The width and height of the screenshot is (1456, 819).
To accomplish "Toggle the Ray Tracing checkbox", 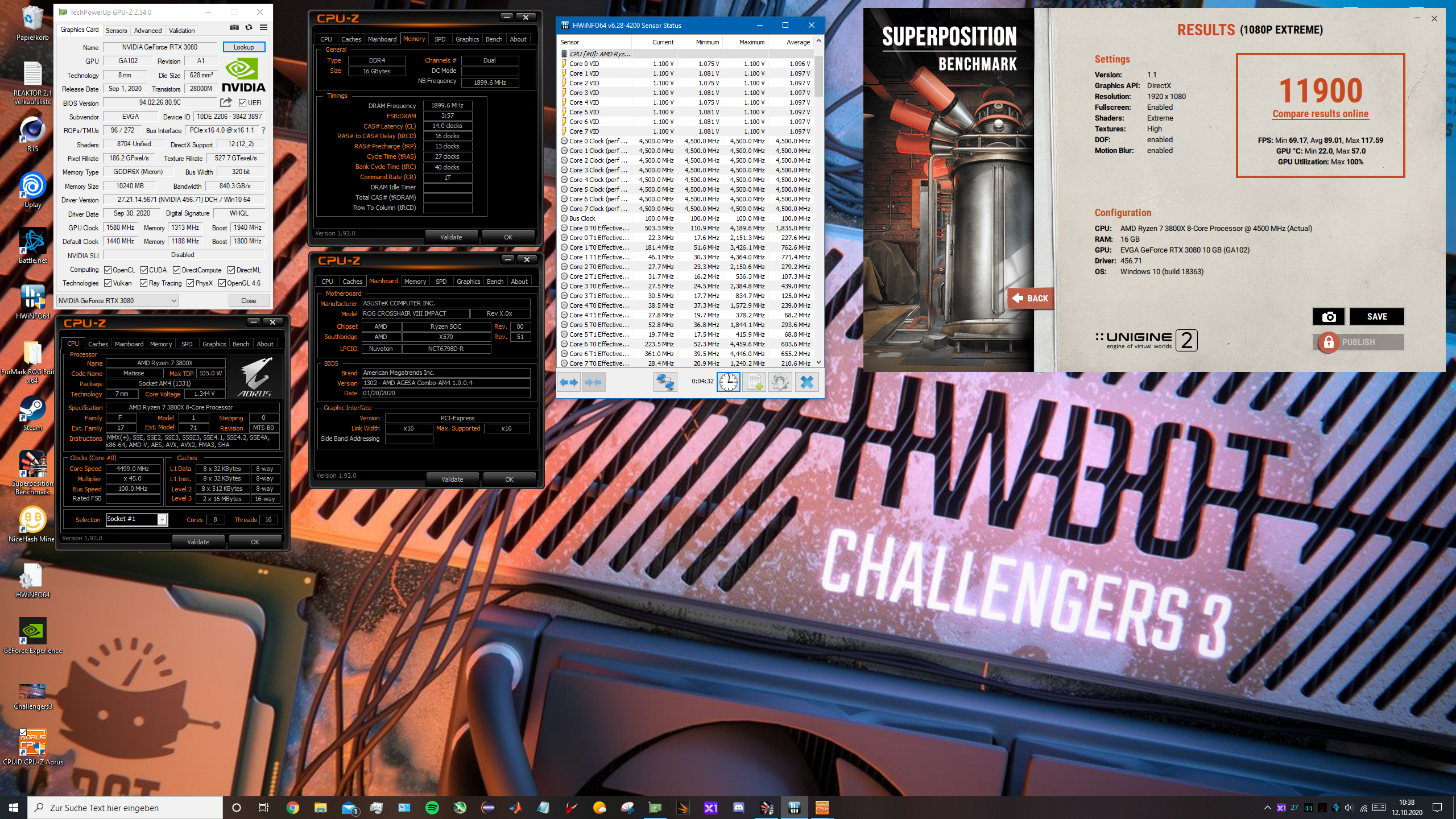I will (143, 283).
